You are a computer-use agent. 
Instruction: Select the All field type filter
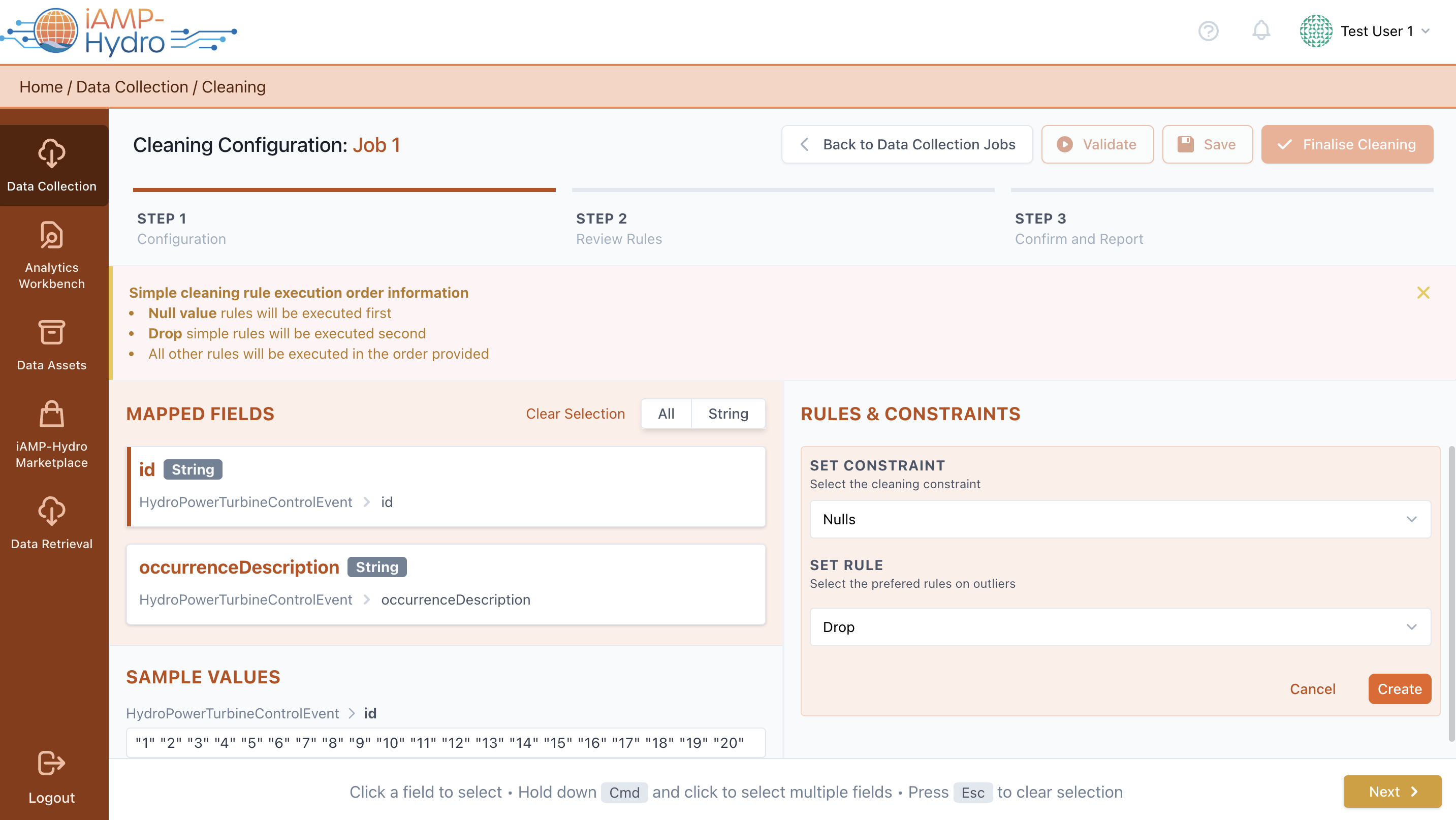click(666, 414)
